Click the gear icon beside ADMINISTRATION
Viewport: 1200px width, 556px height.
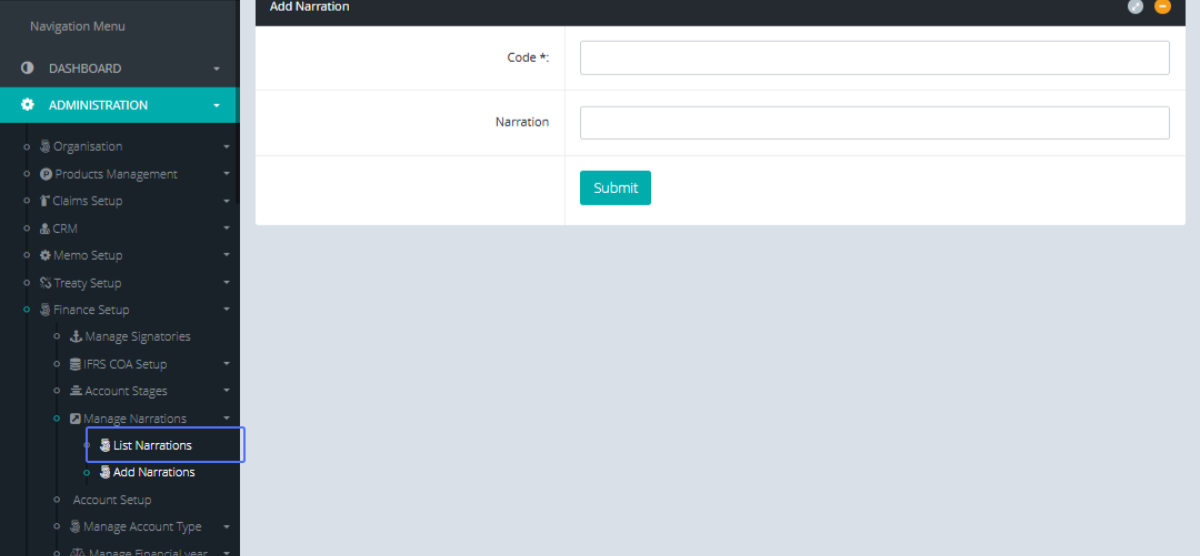[27, 105]
